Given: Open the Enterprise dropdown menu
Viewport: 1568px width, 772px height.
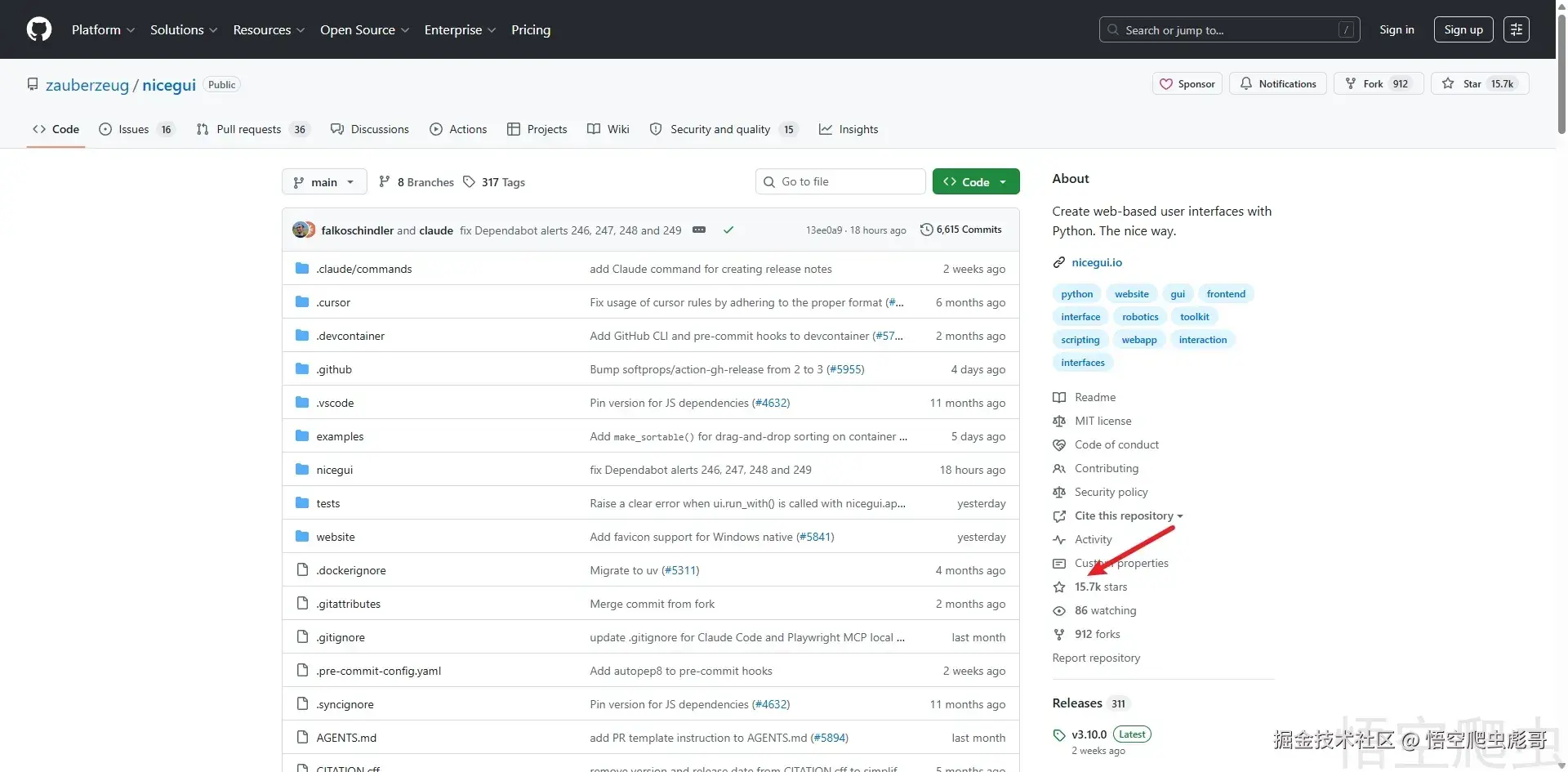Looking at the screenshot, I should pos(460,29).
